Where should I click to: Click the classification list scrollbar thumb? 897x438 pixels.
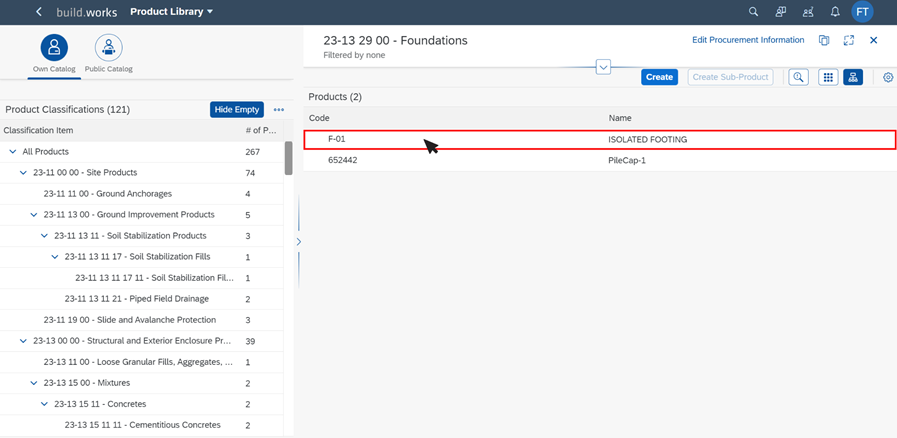point(289,158)
